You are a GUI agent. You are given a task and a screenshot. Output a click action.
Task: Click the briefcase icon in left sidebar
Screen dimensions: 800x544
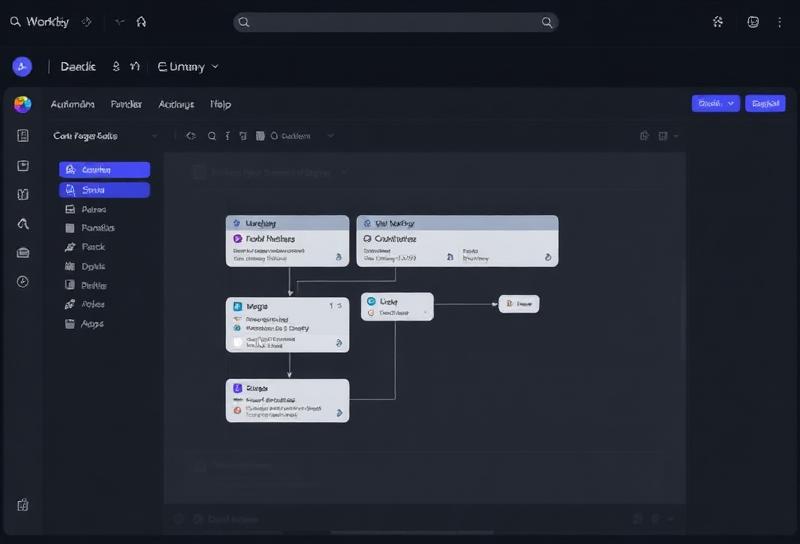click(x=23, y=253)
